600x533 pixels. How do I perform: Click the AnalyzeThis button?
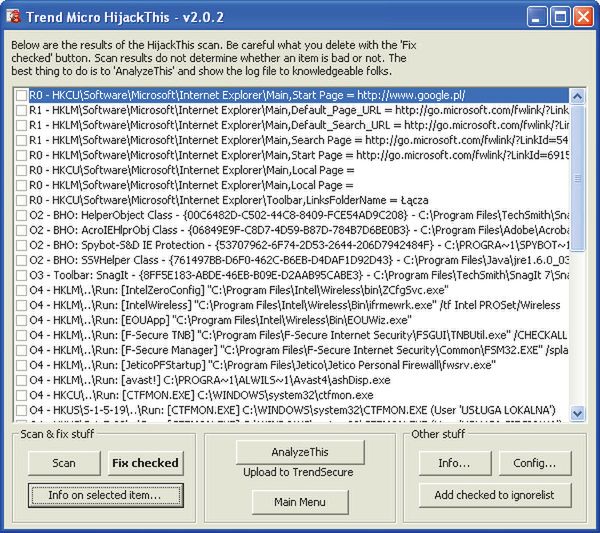point(300,452)
